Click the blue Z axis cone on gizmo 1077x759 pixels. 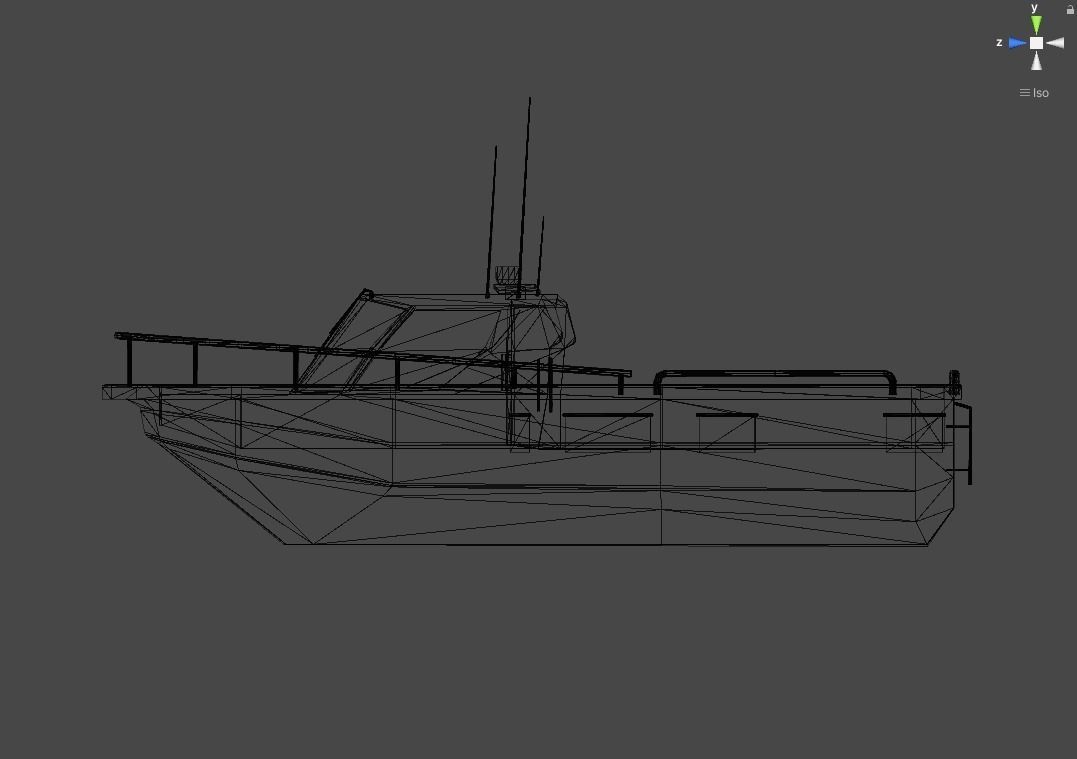(x=1018, y=43)
